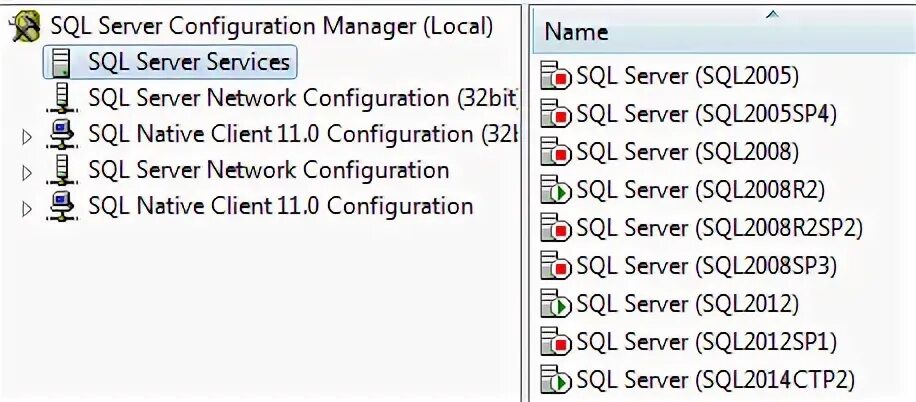Click the stopped icon of SQL Server (SQL2005)

555,76
